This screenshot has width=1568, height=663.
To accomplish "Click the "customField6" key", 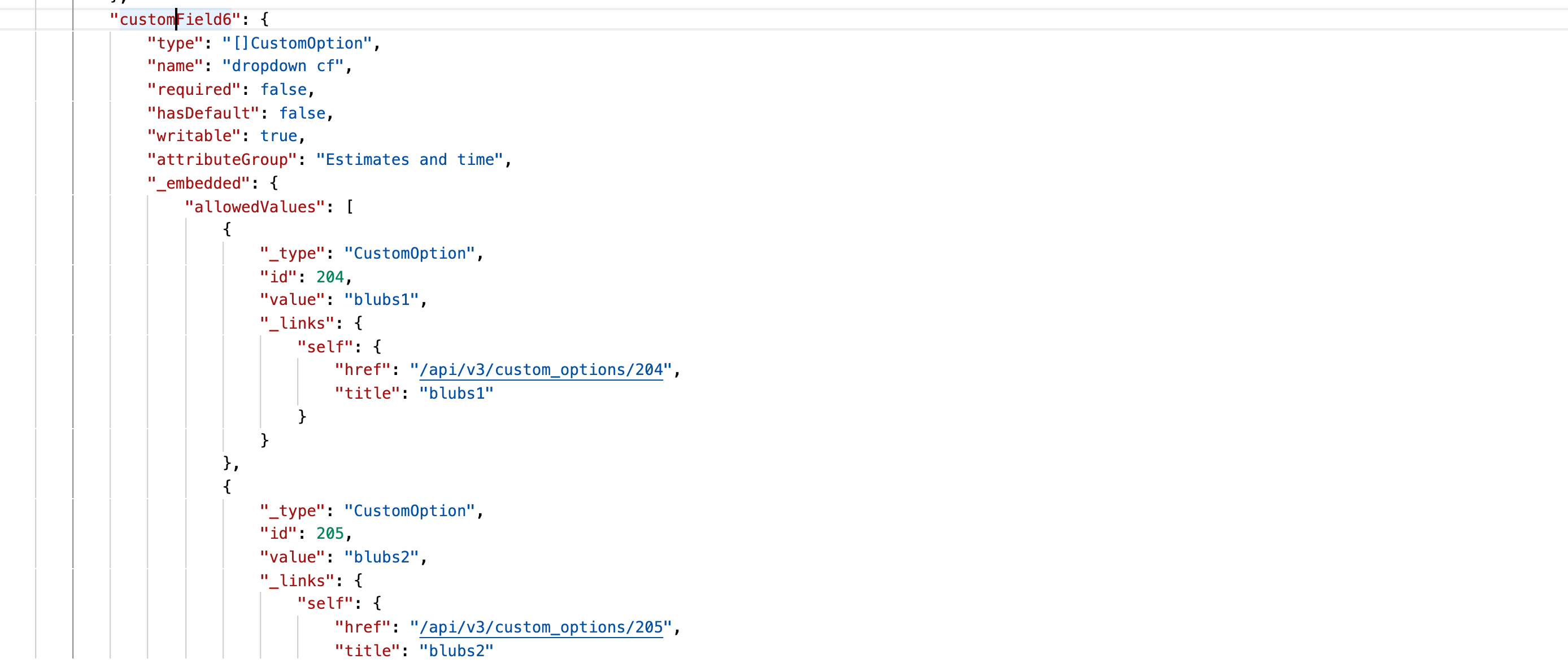I will (175, 19).
